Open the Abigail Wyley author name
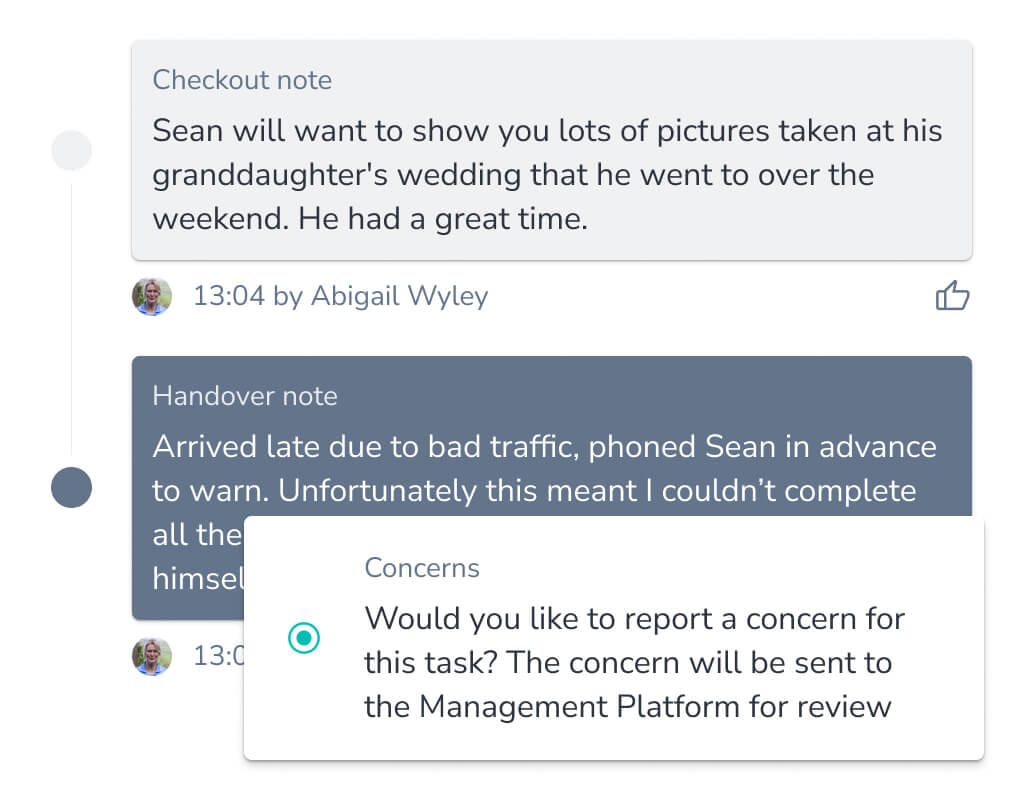 399,296
